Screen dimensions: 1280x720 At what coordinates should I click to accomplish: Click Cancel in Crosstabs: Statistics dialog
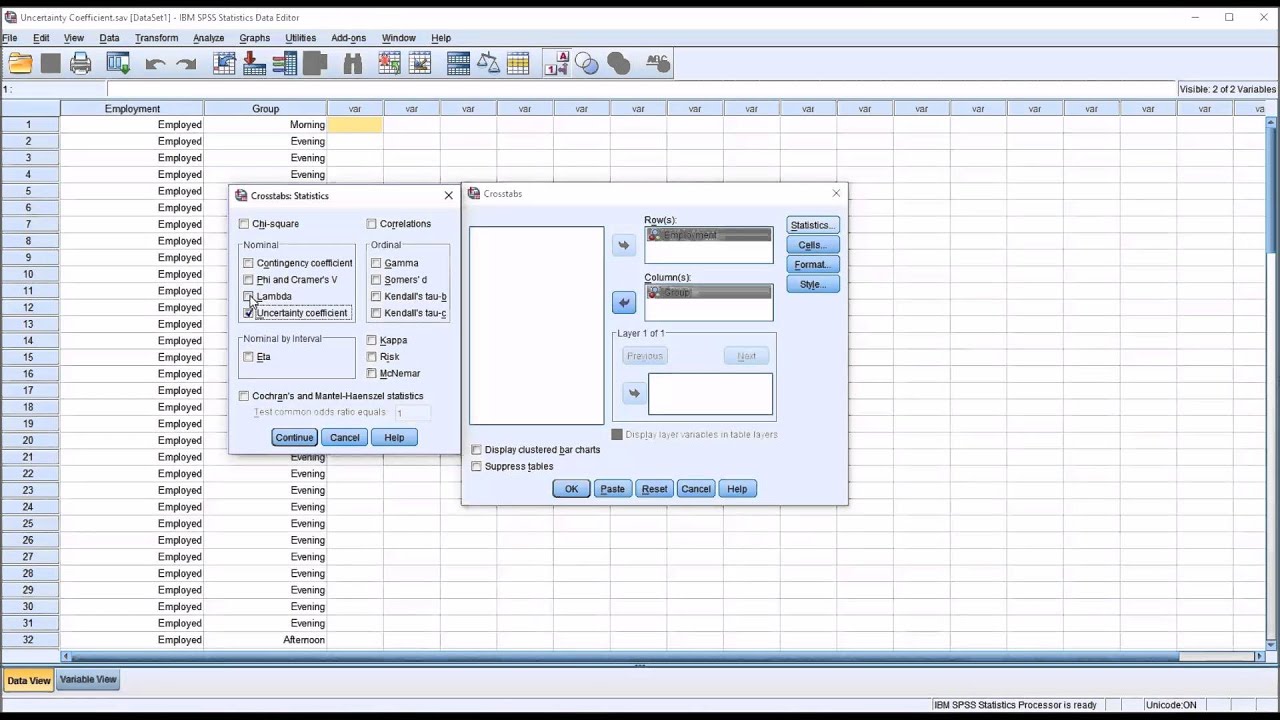click(344, 437)
